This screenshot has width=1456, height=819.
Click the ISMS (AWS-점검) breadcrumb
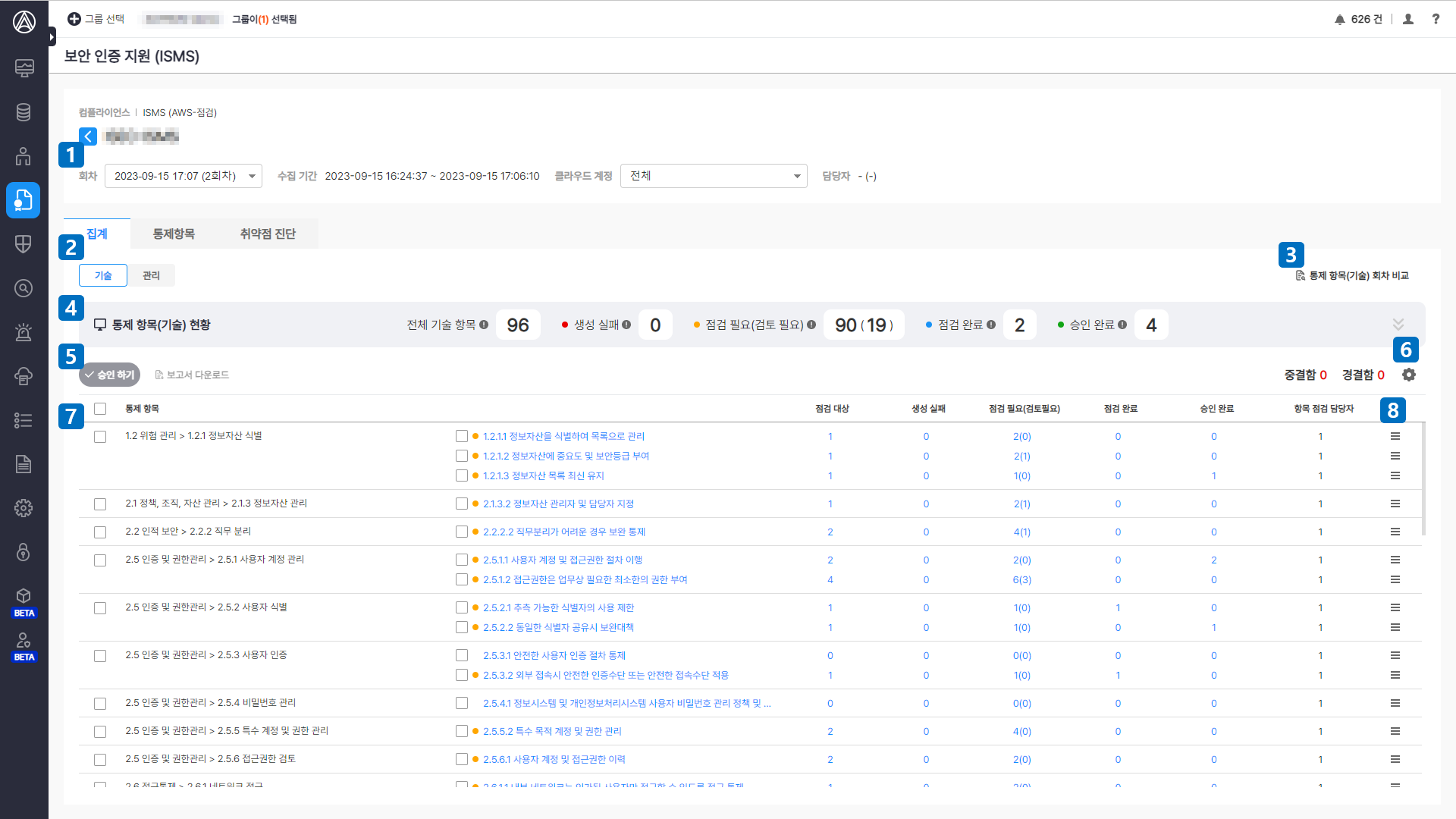[x=180, y=112]
